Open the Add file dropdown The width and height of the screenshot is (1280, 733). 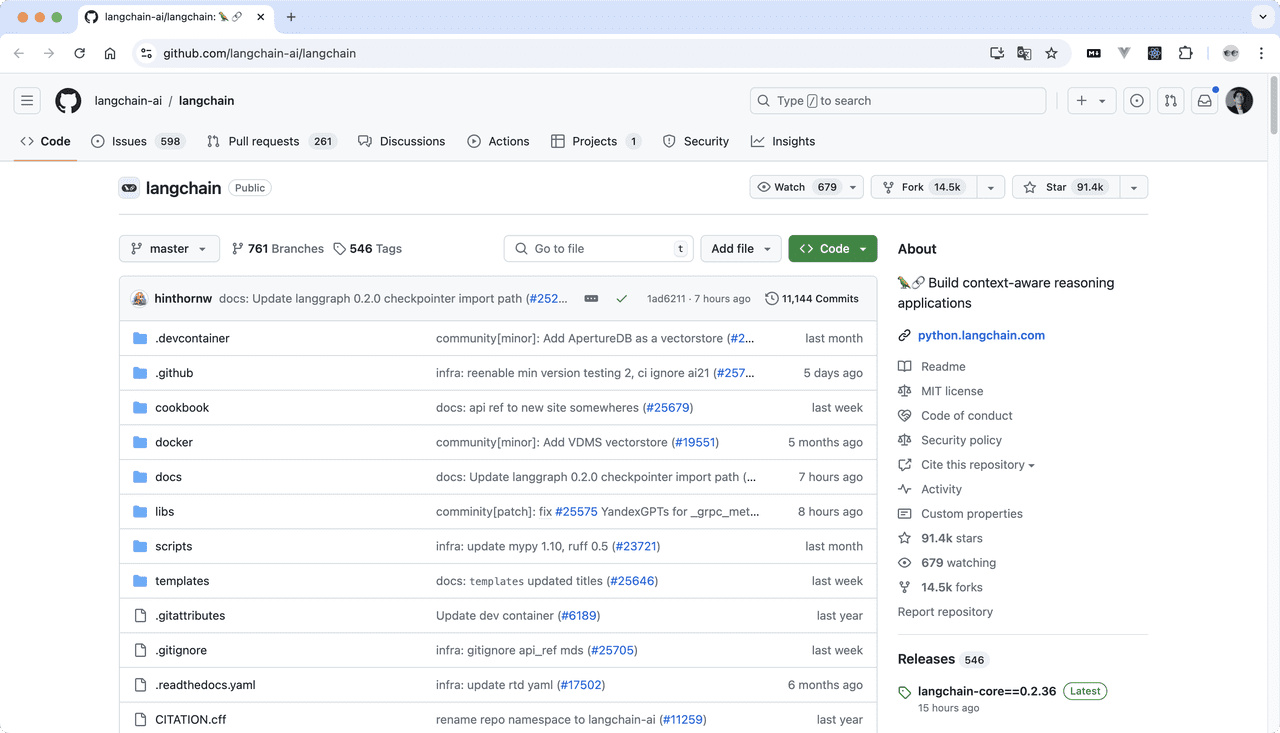741,248
